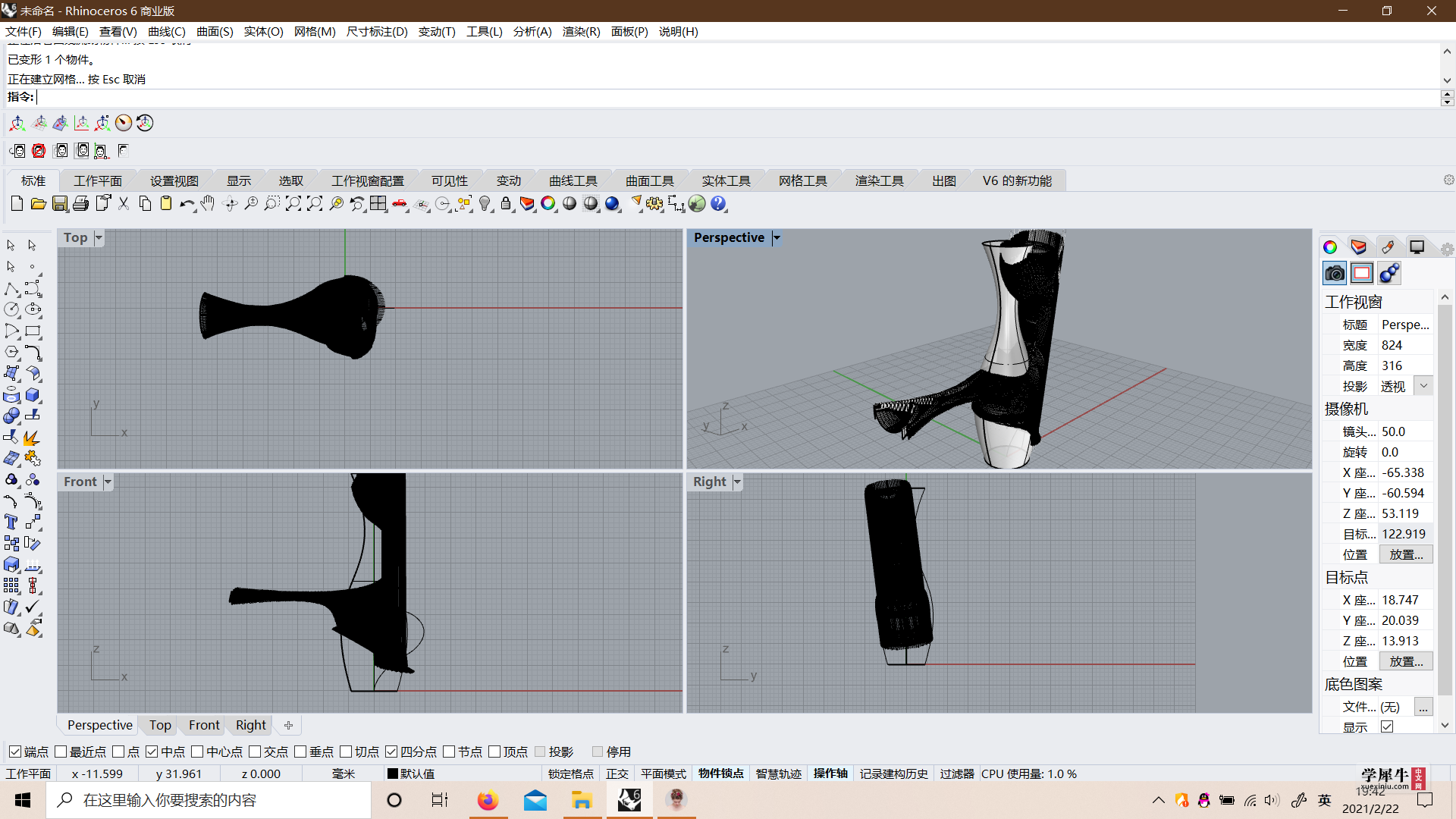Screen dimensions: 1456x819
Task: Click the Zoom Extents icon
Action: [293, 203]
